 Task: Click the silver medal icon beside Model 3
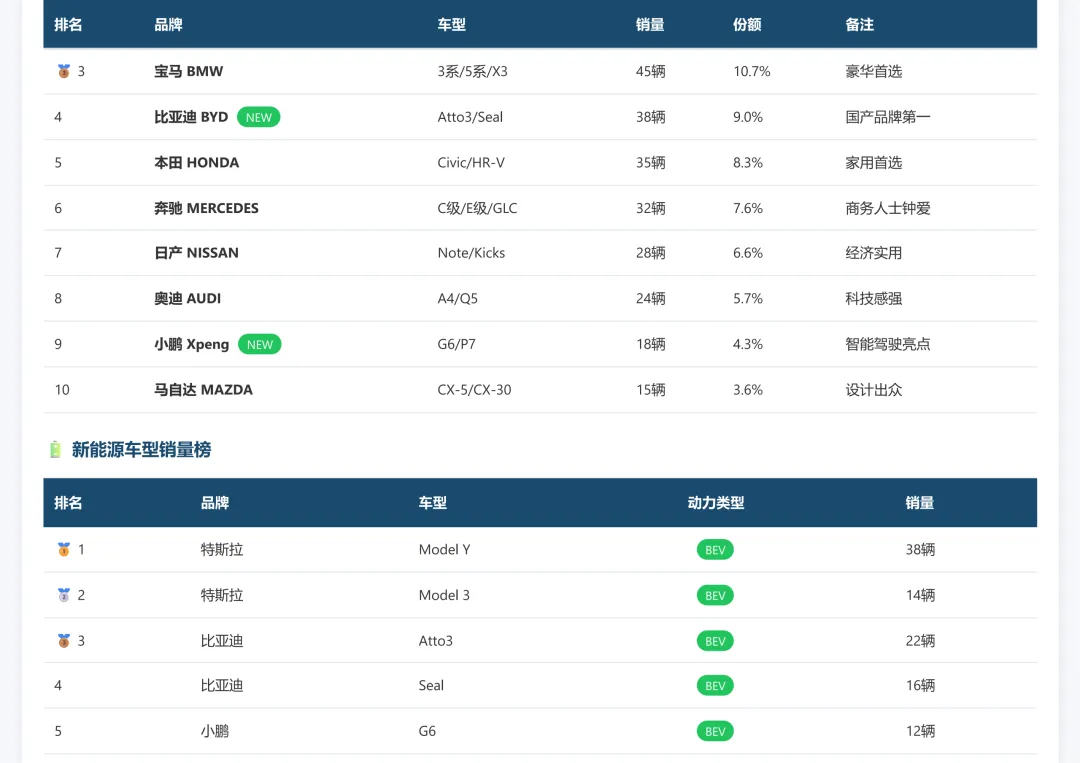coord(63,595)
